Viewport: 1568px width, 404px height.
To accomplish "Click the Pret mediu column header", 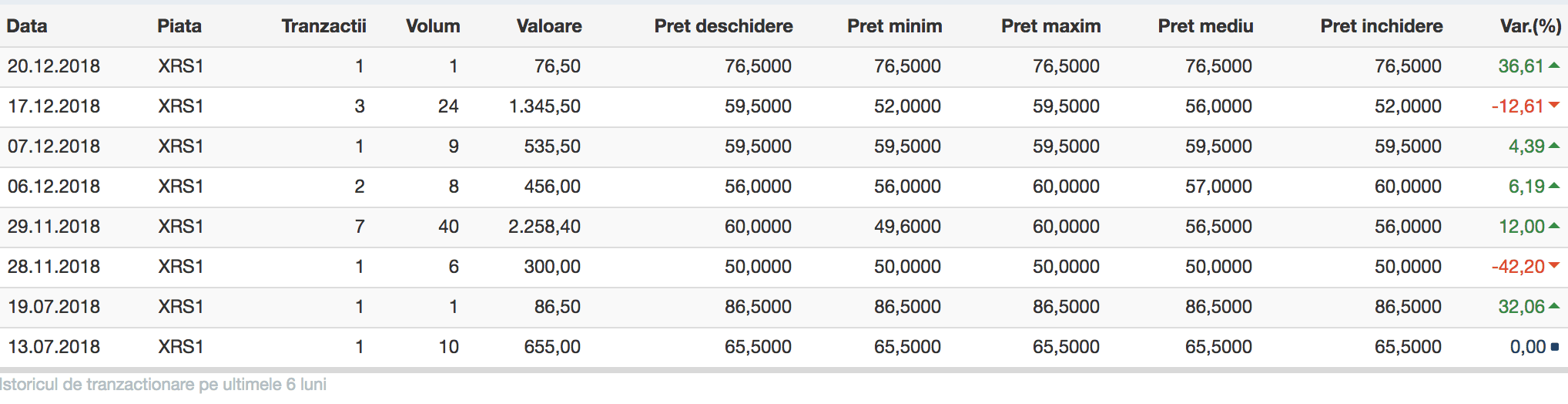I will click(1205, 26).
